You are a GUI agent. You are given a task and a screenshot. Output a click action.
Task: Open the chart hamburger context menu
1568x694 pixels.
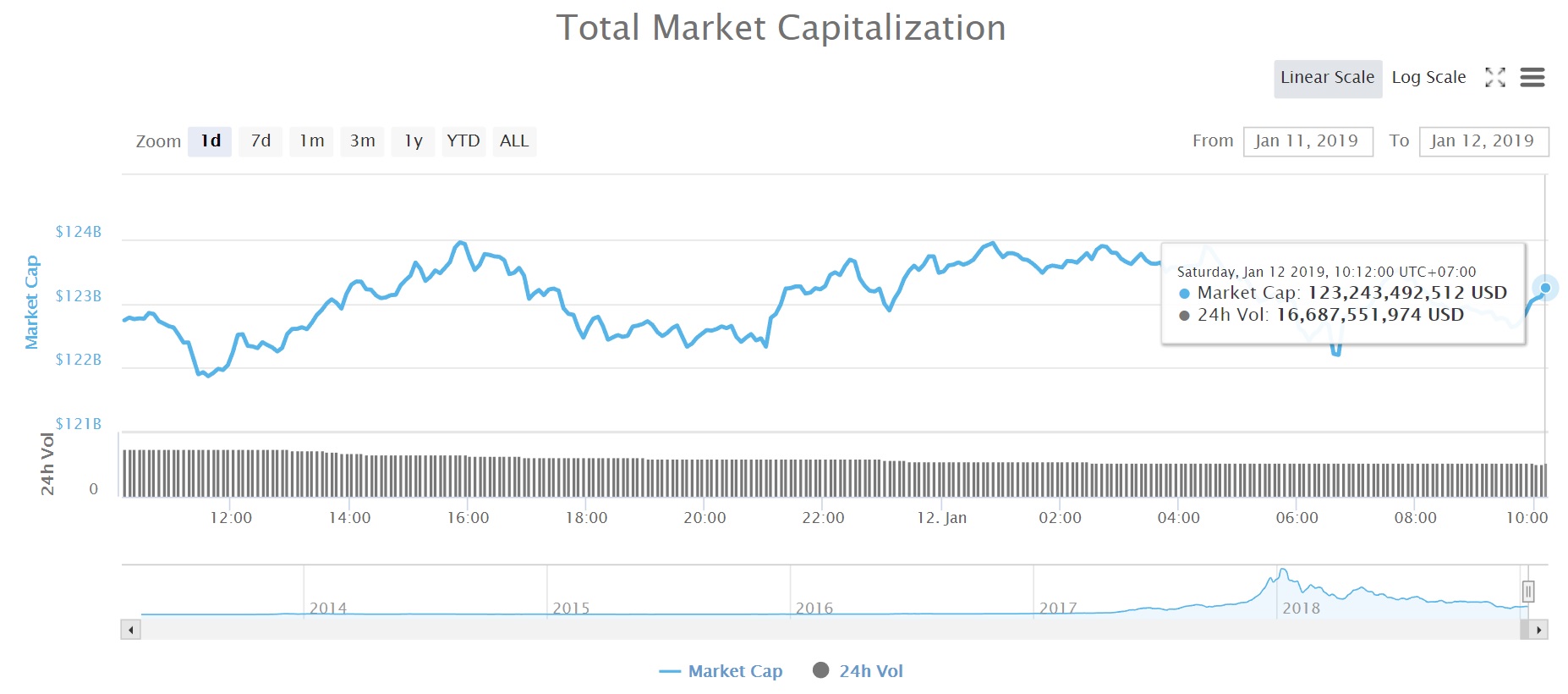click(x=1532, y=78)
